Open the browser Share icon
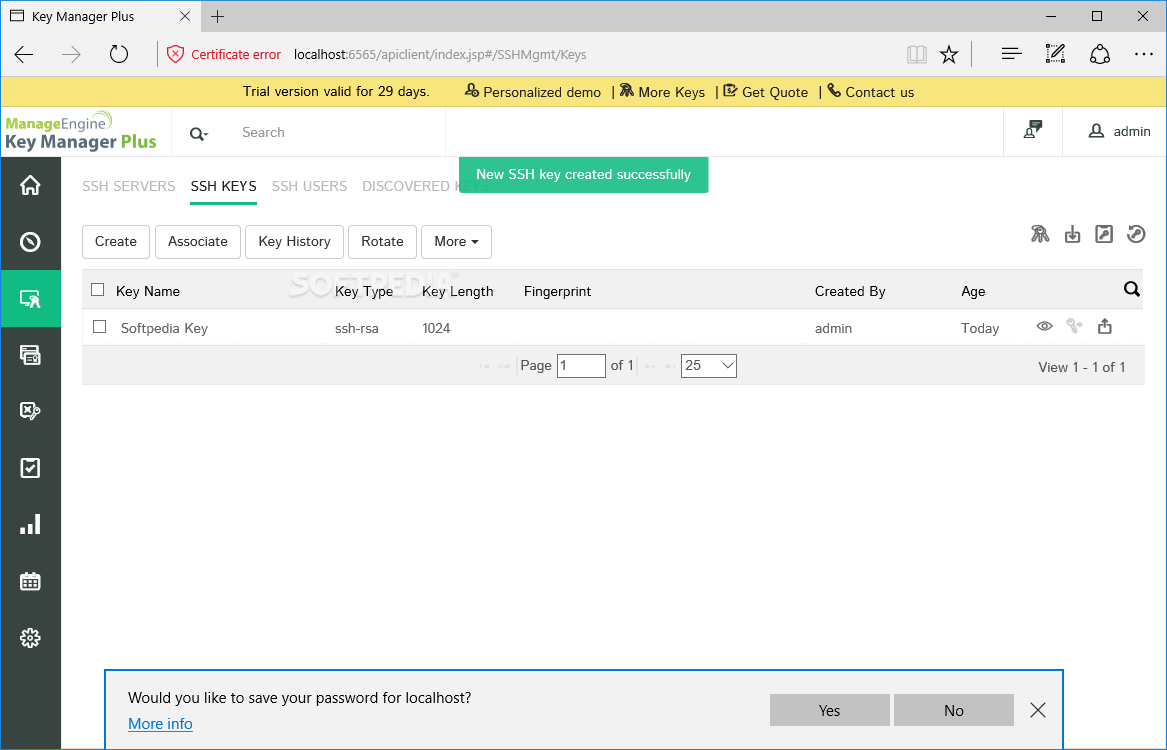Viewport: 1167px width, 750px height. (1099, 54)
